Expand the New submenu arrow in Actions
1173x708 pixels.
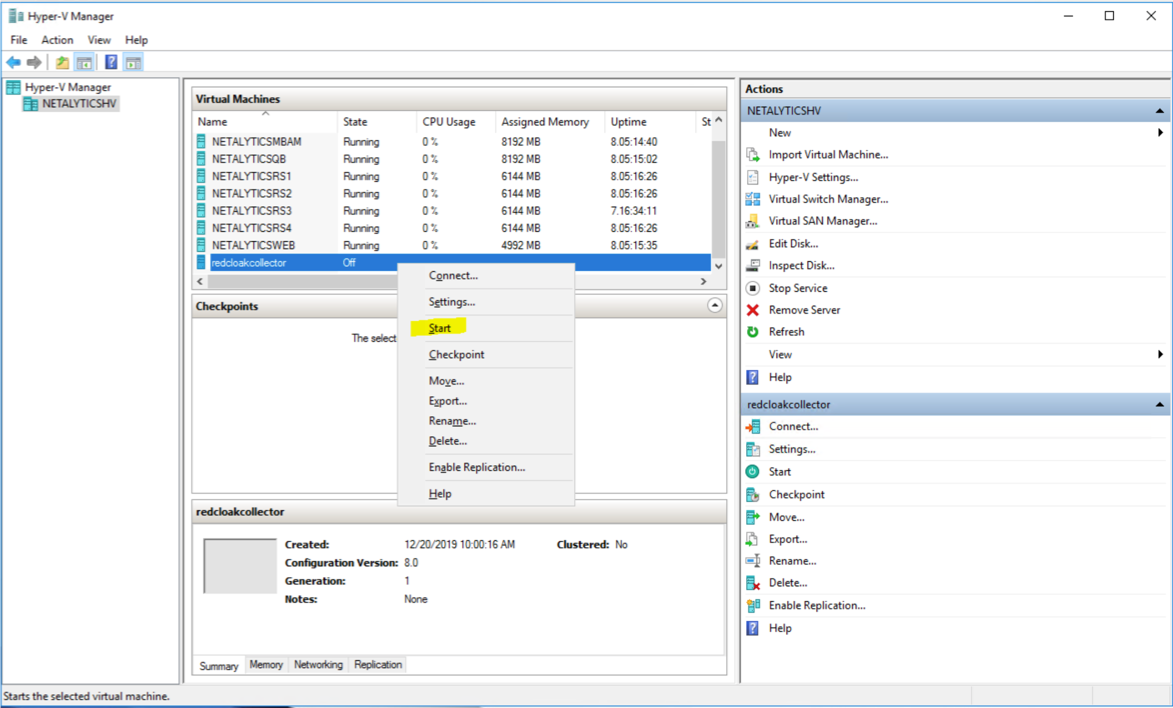click(x=1160, y=132)
